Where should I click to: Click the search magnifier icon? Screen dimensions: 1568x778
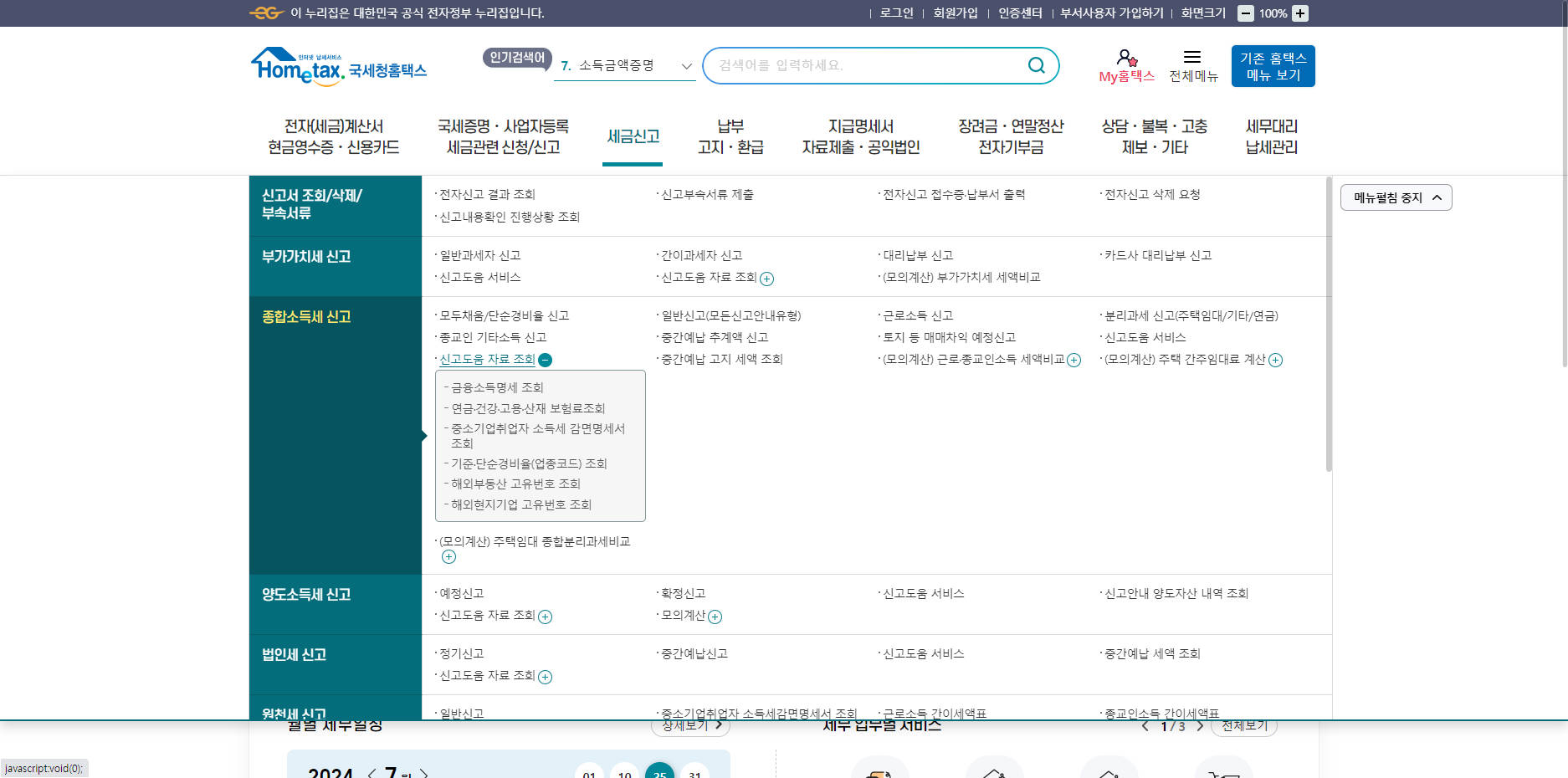pos(1036,64)
